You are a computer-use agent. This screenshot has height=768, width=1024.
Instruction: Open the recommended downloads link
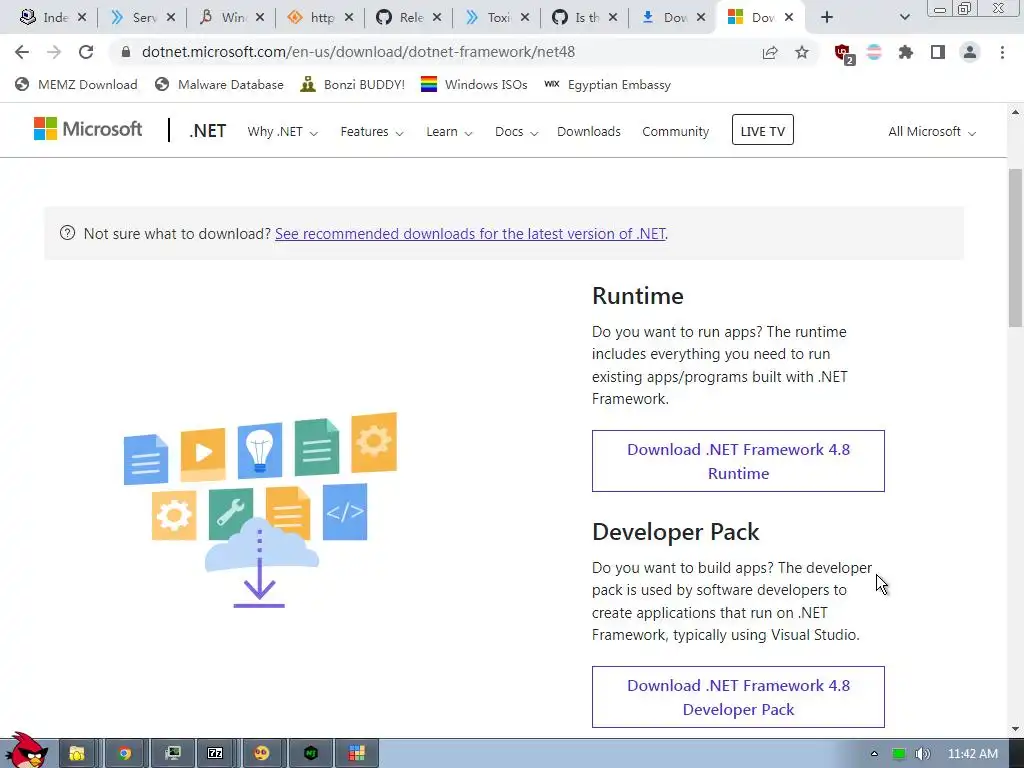(x=470, y=234)
